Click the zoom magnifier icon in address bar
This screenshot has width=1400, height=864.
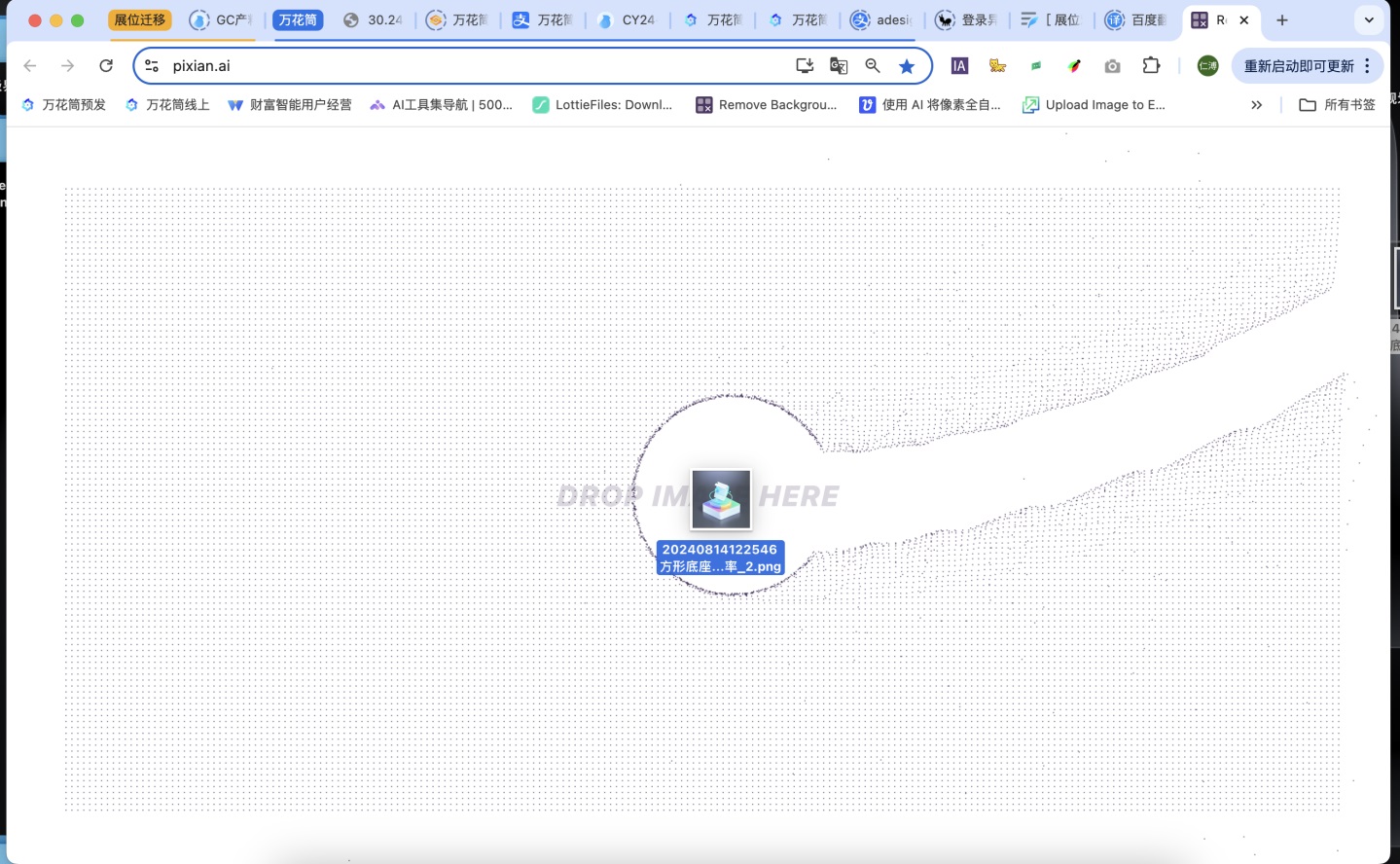(x=873, y=66)
